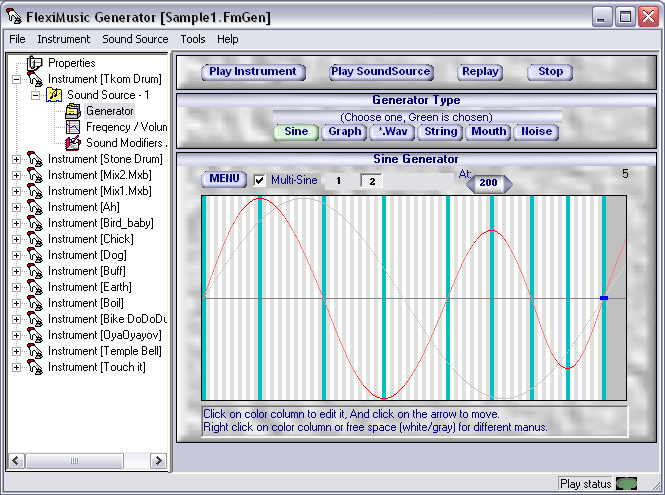Image resolution: width=665 pixels, height=495 pixels.
Task: Click left arrow of At 200 control
Action: click(x=470, y=184)
